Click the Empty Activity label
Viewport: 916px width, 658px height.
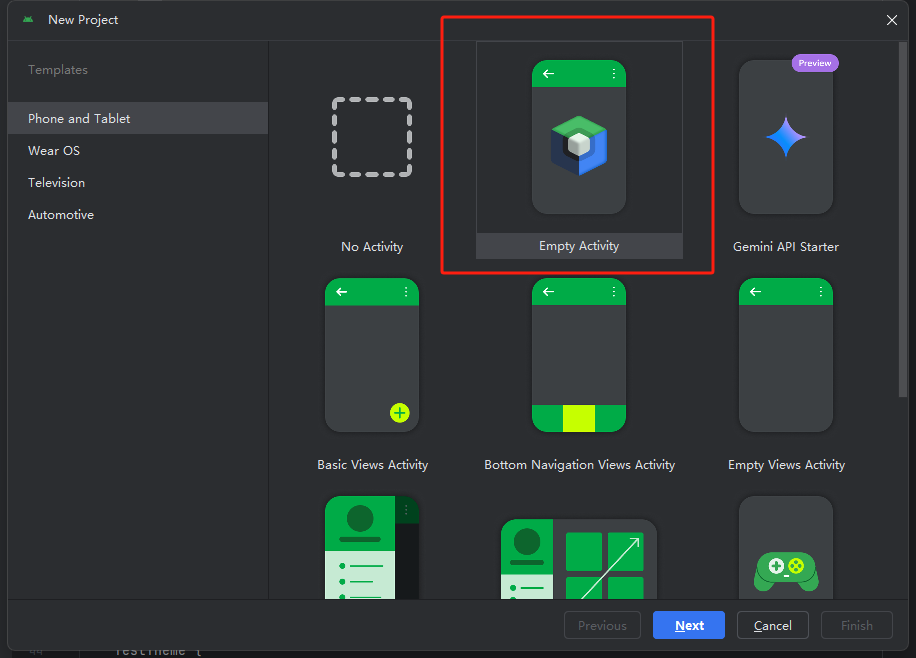[x=579, y=246]
